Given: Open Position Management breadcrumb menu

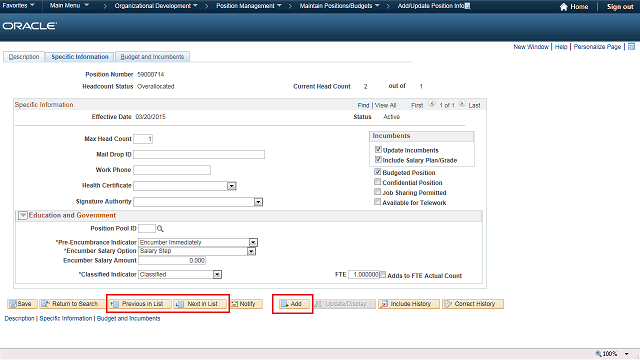Looking at the screenshot, I should click(x=249, y=6).
